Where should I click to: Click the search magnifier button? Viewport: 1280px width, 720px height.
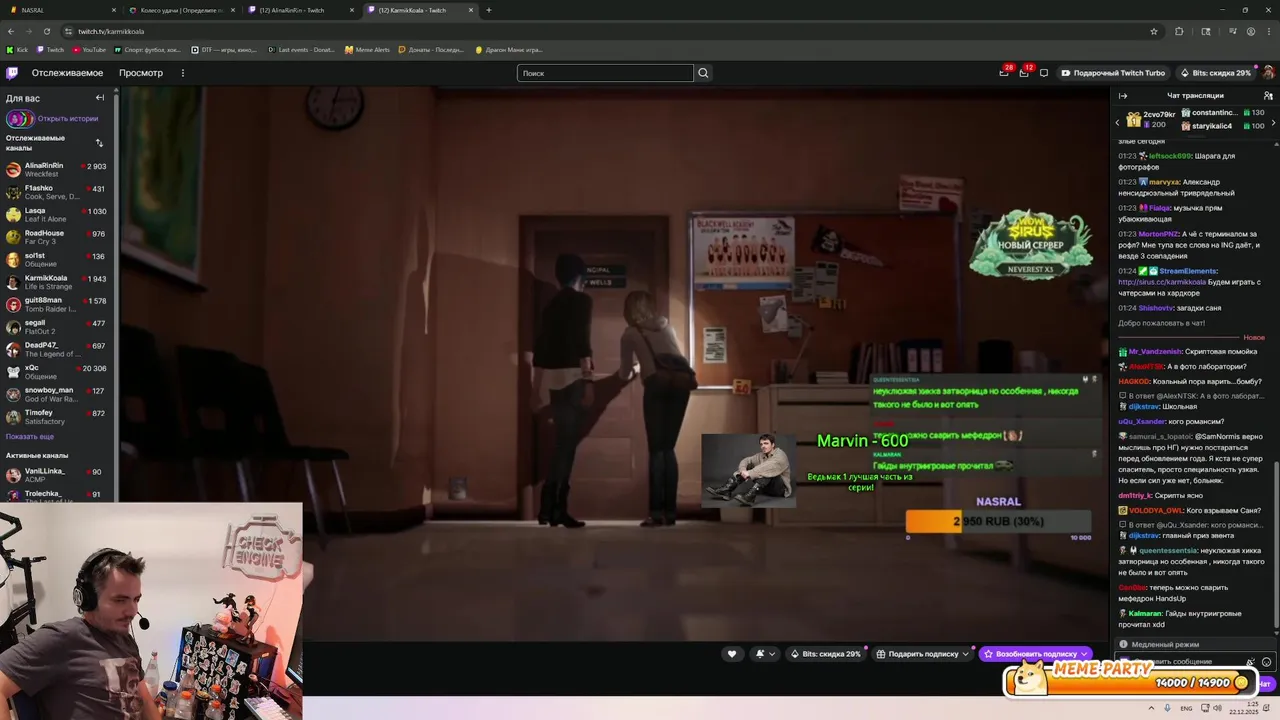(x=703, y=73)
